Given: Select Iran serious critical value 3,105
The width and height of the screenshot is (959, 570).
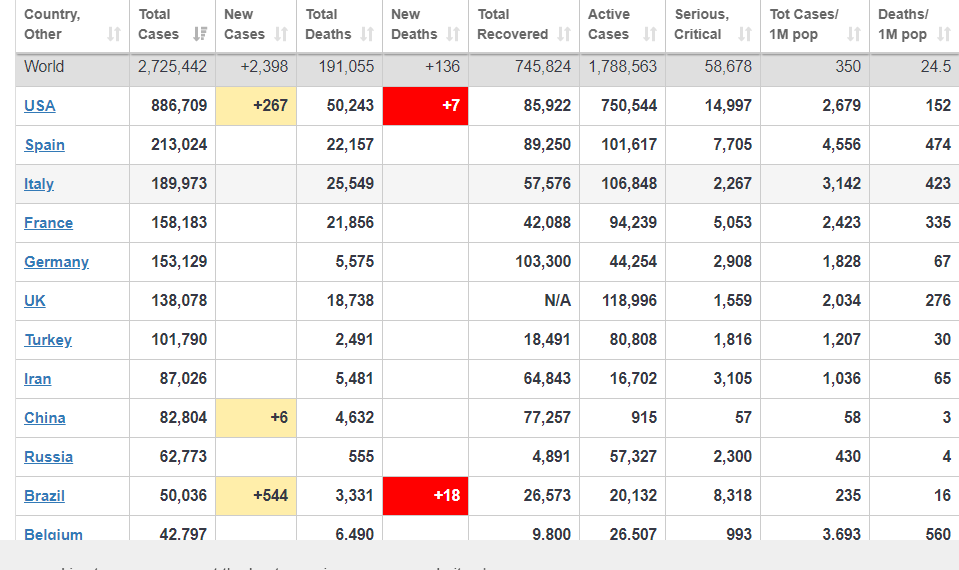Looking at the screenshot, I should pyautogui.click(x=733, y=379).
